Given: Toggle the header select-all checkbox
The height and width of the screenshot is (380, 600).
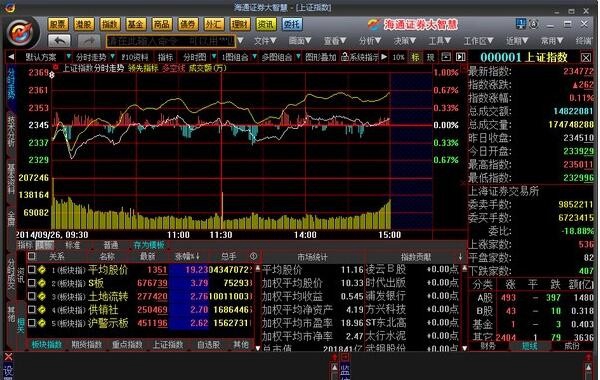Looking at the screenshot, I should 32,256.
